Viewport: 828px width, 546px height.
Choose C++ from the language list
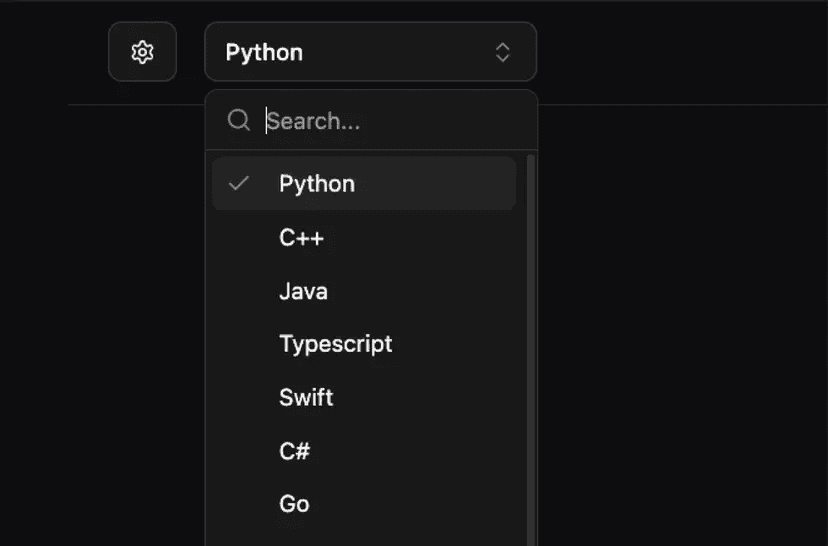[302, 238]
